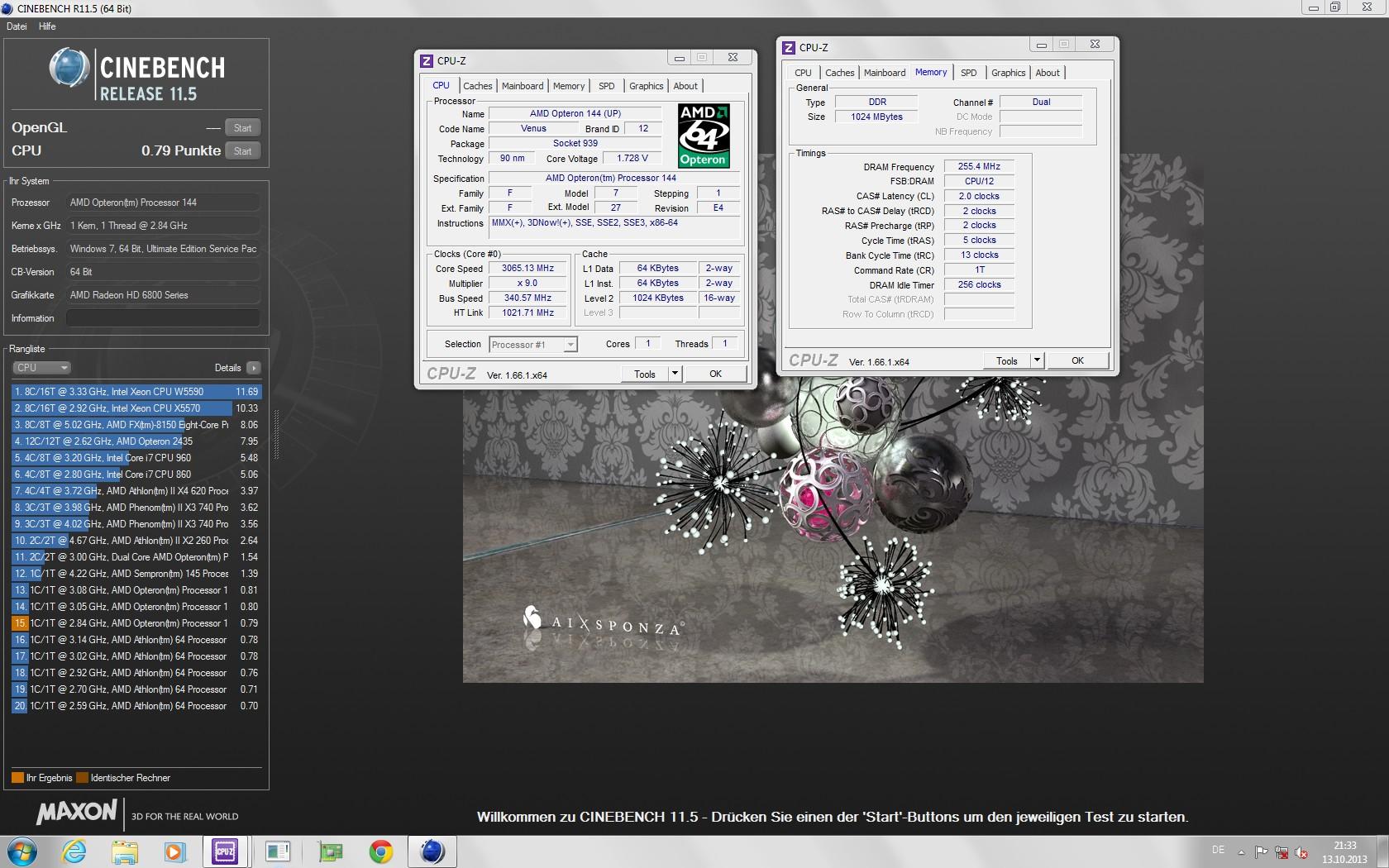The height and width of the screenshot is (868, 1389).
Task: Select ranking entry 15 at 2.84 GHz
Action: [x=136, y=623]
